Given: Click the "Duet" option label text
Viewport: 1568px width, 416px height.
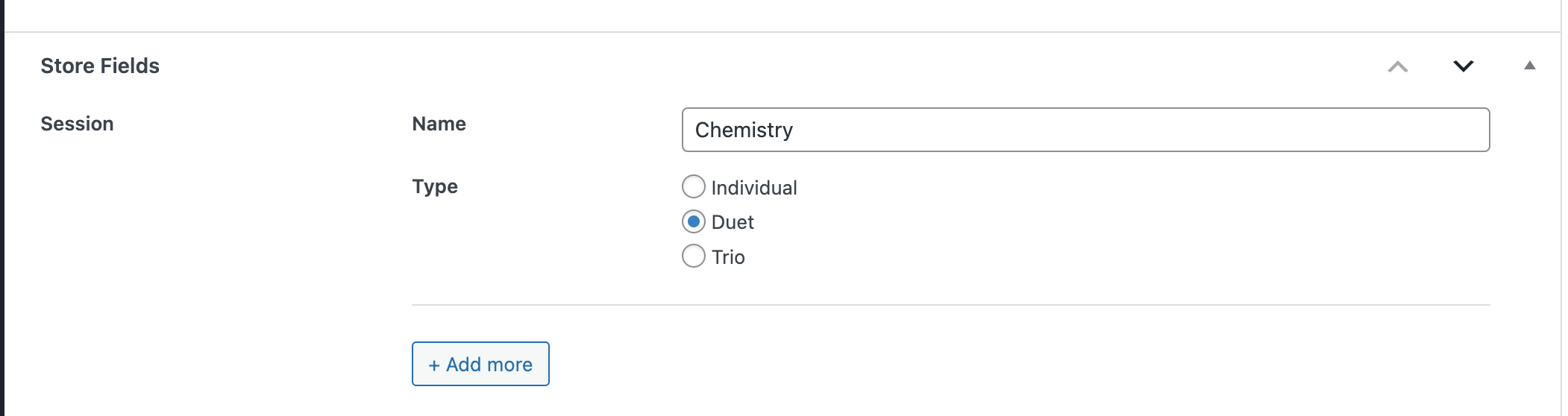Looking at the screenshot, I should pyautogui.click(x=733, y=222).
